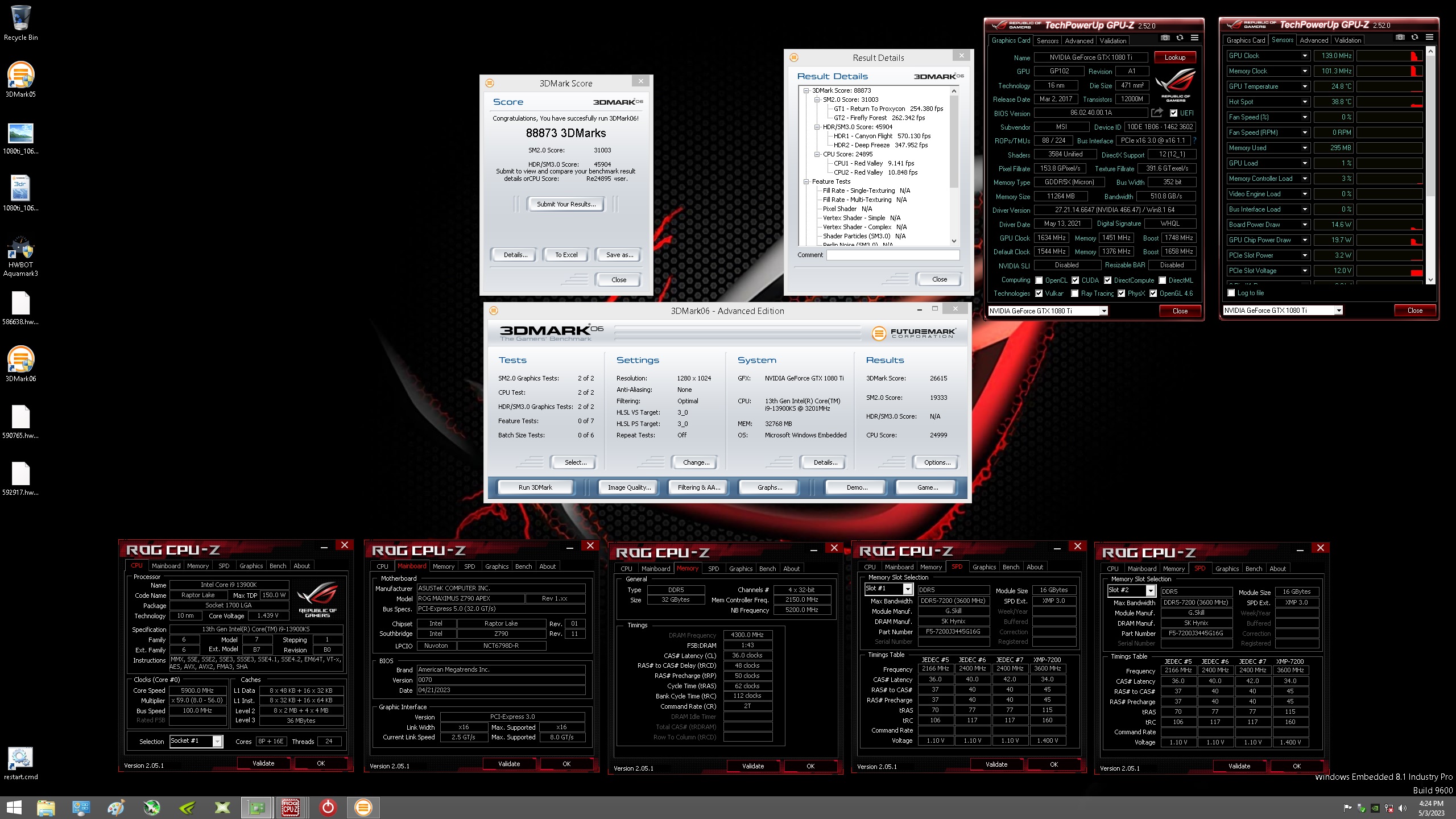Toggle the Vulkan checkbox
Screen dimensions: 1456x819
(x=1039, y=293)
